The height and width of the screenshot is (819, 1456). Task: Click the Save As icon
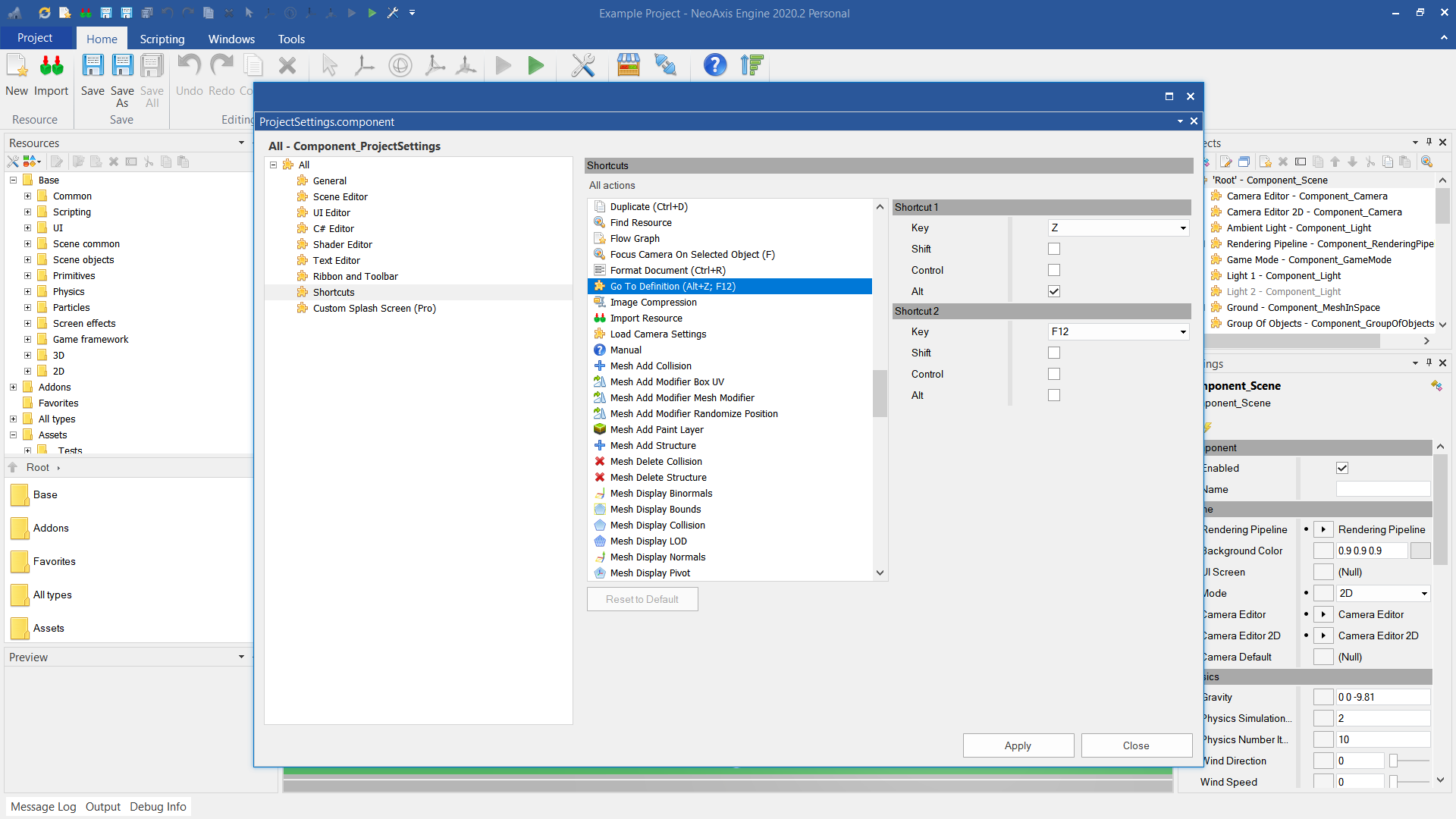click(122, 67)
